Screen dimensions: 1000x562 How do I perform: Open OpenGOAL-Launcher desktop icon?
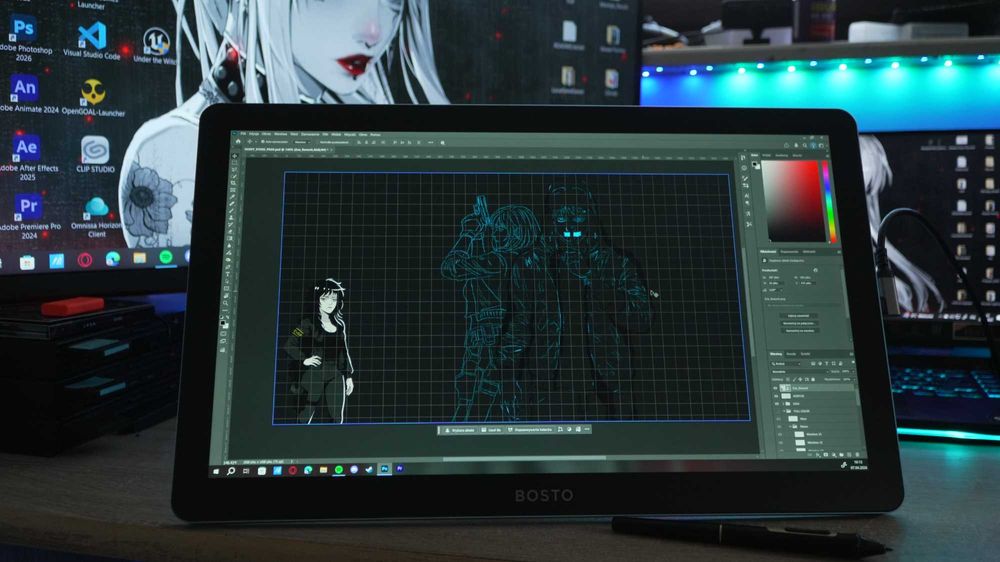click(x=93, y=92)
